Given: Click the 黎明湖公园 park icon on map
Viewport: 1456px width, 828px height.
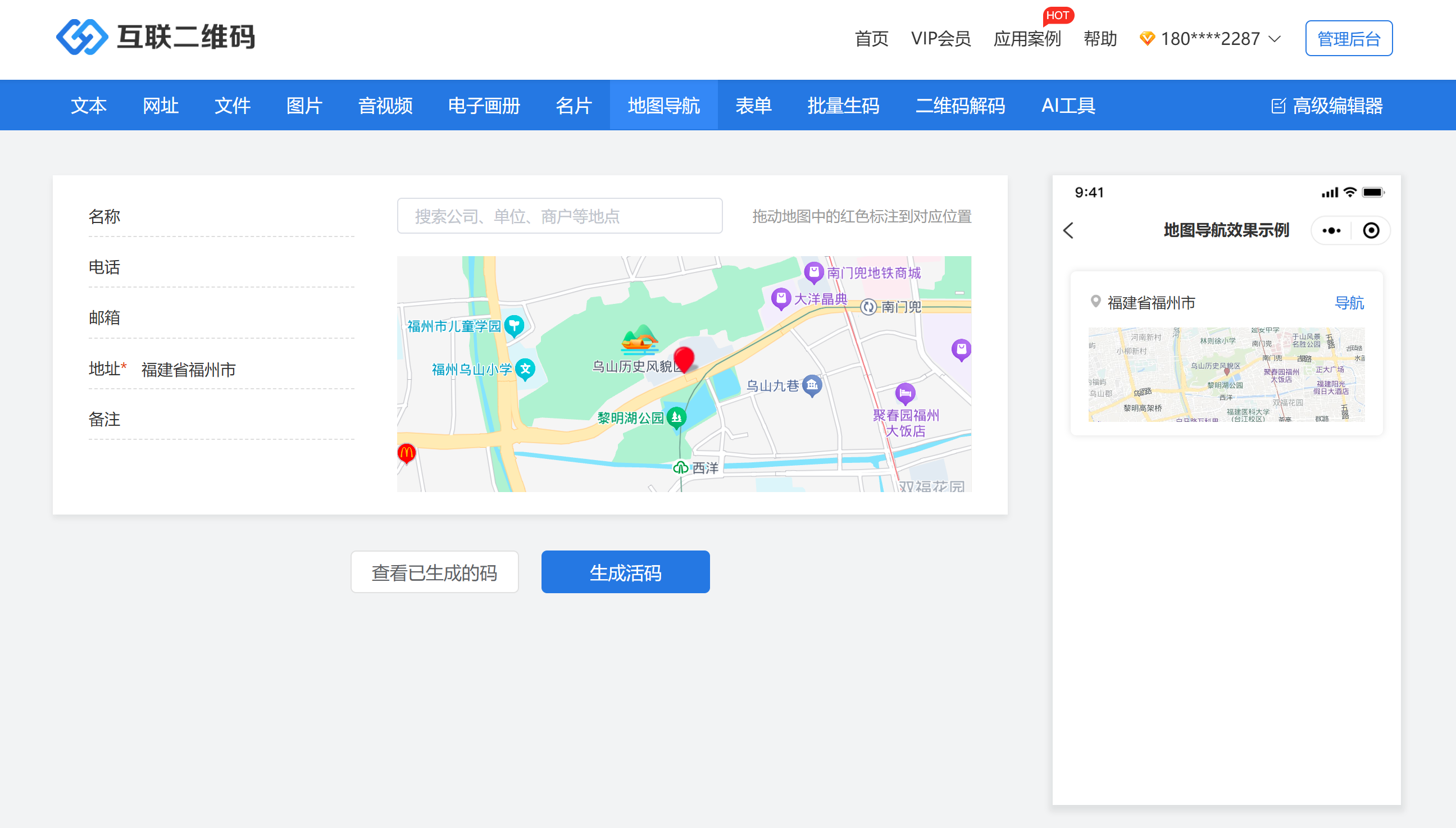Looking at the screenshot, I should click(676, 417).
